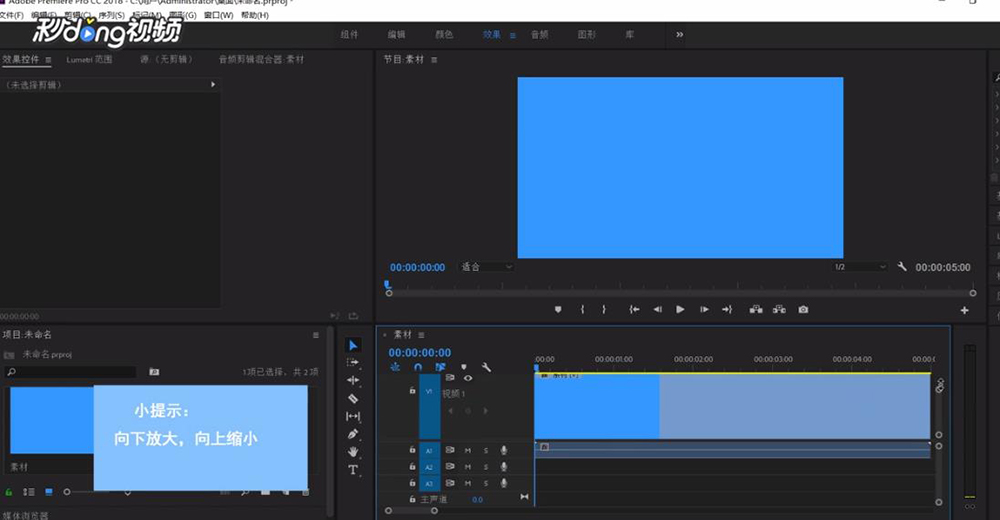Screen dimensions: 1000x520
Task: Switch the project panel to list view
Action: click(29, 492)
